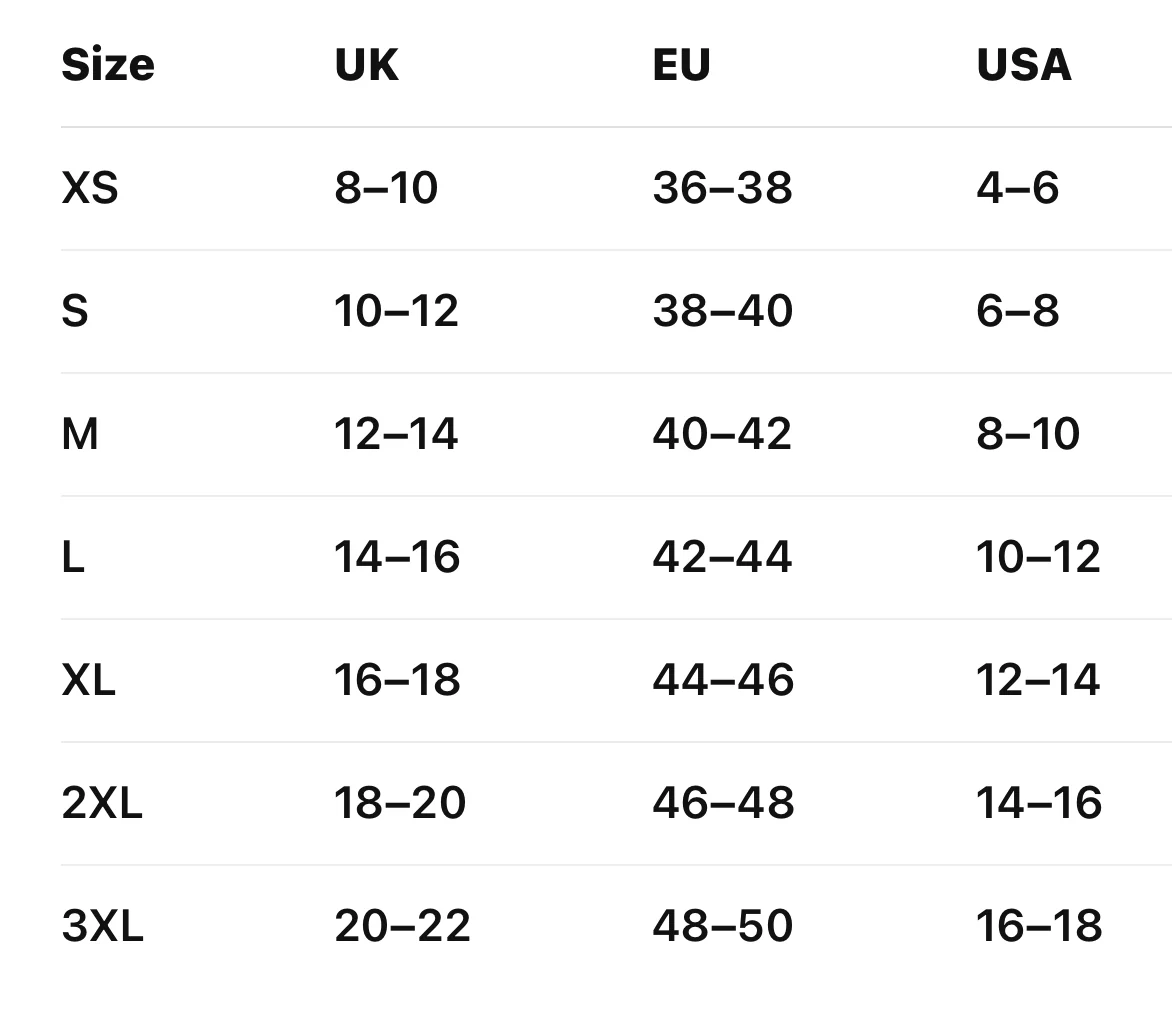Click USA size 14–16 cell

pos(1039,803)
